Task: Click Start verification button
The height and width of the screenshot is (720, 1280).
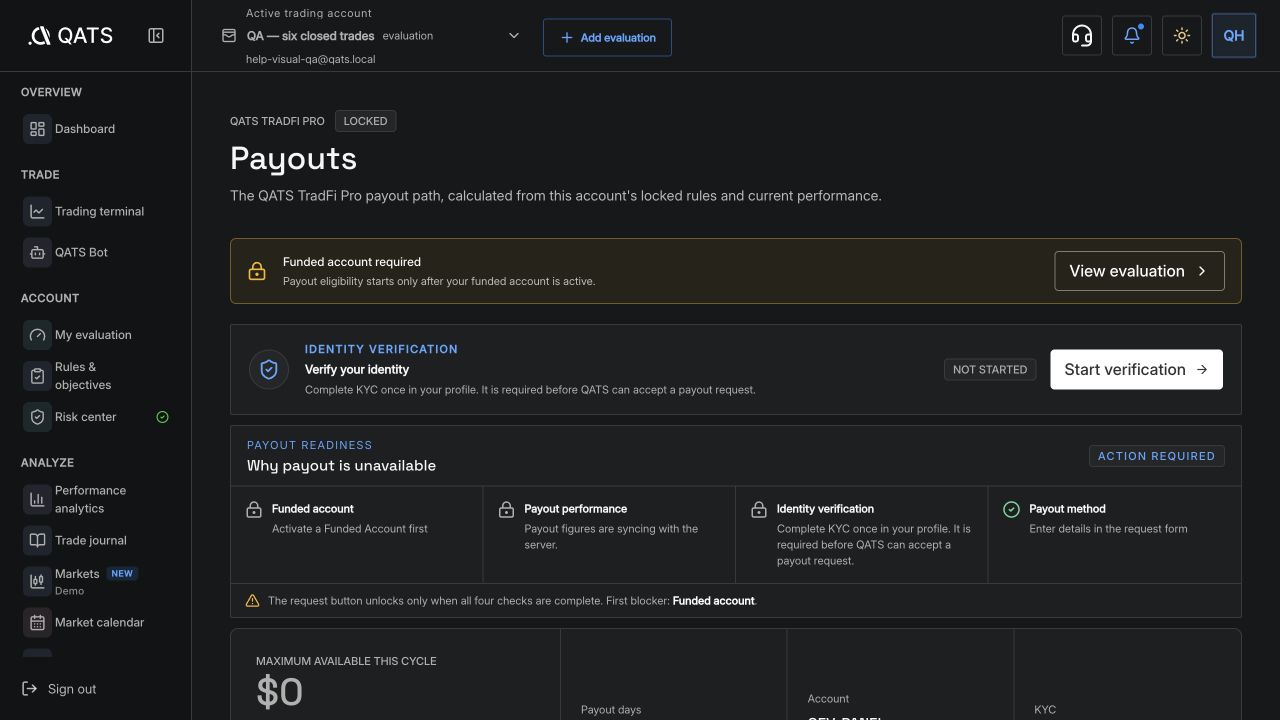Action: pyautogui.click(x=1136, y=369)
